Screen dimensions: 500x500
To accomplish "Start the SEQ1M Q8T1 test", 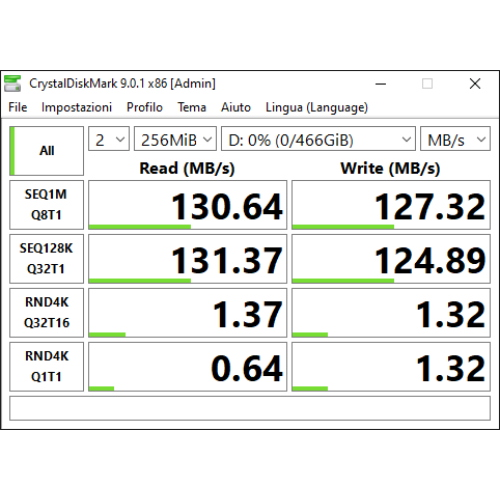I will coord(46,205).
